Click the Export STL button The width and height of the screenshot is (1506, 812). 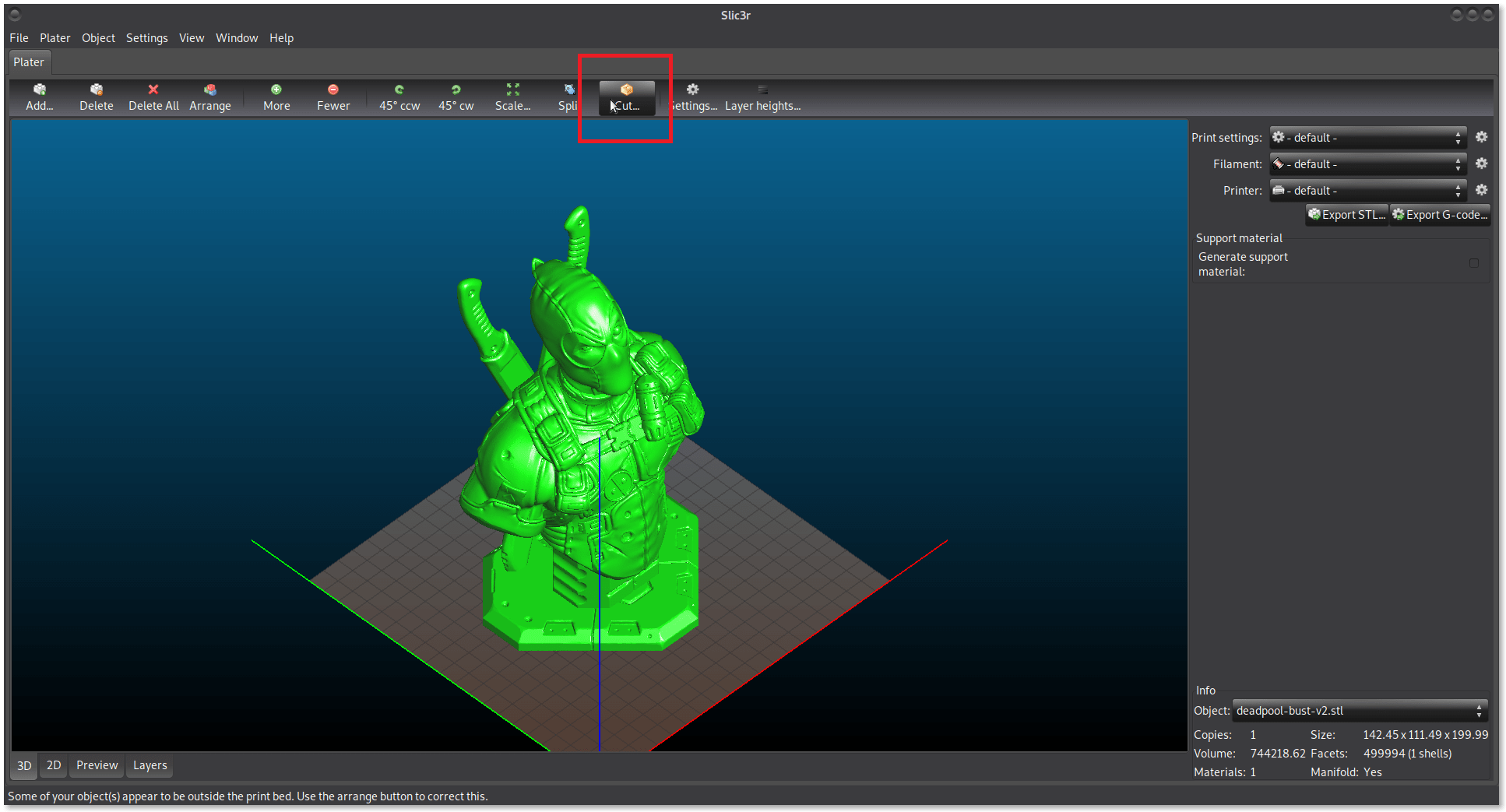click(1347, 215)
